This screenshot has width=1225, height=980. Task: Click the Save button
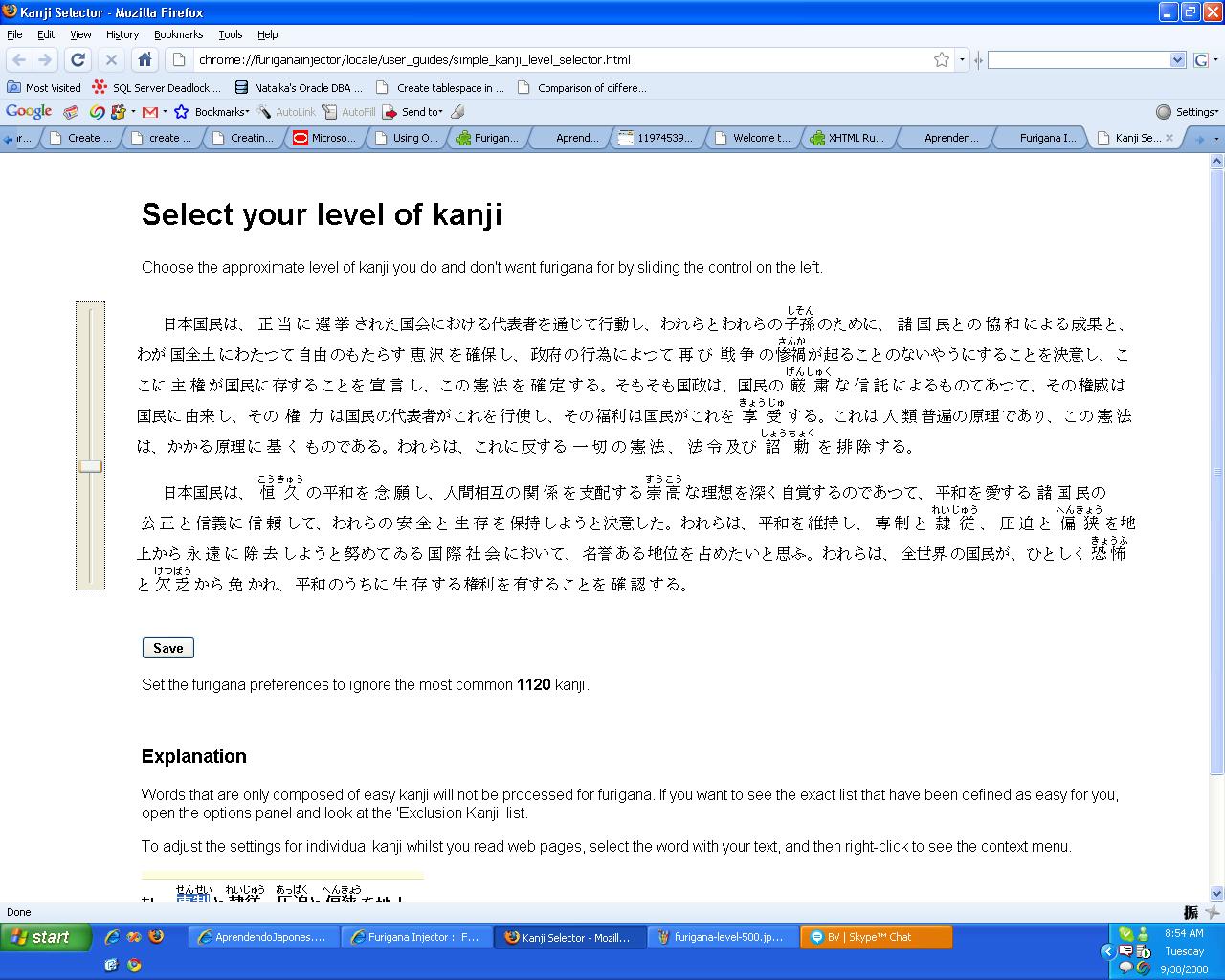[x=168, y=648]
